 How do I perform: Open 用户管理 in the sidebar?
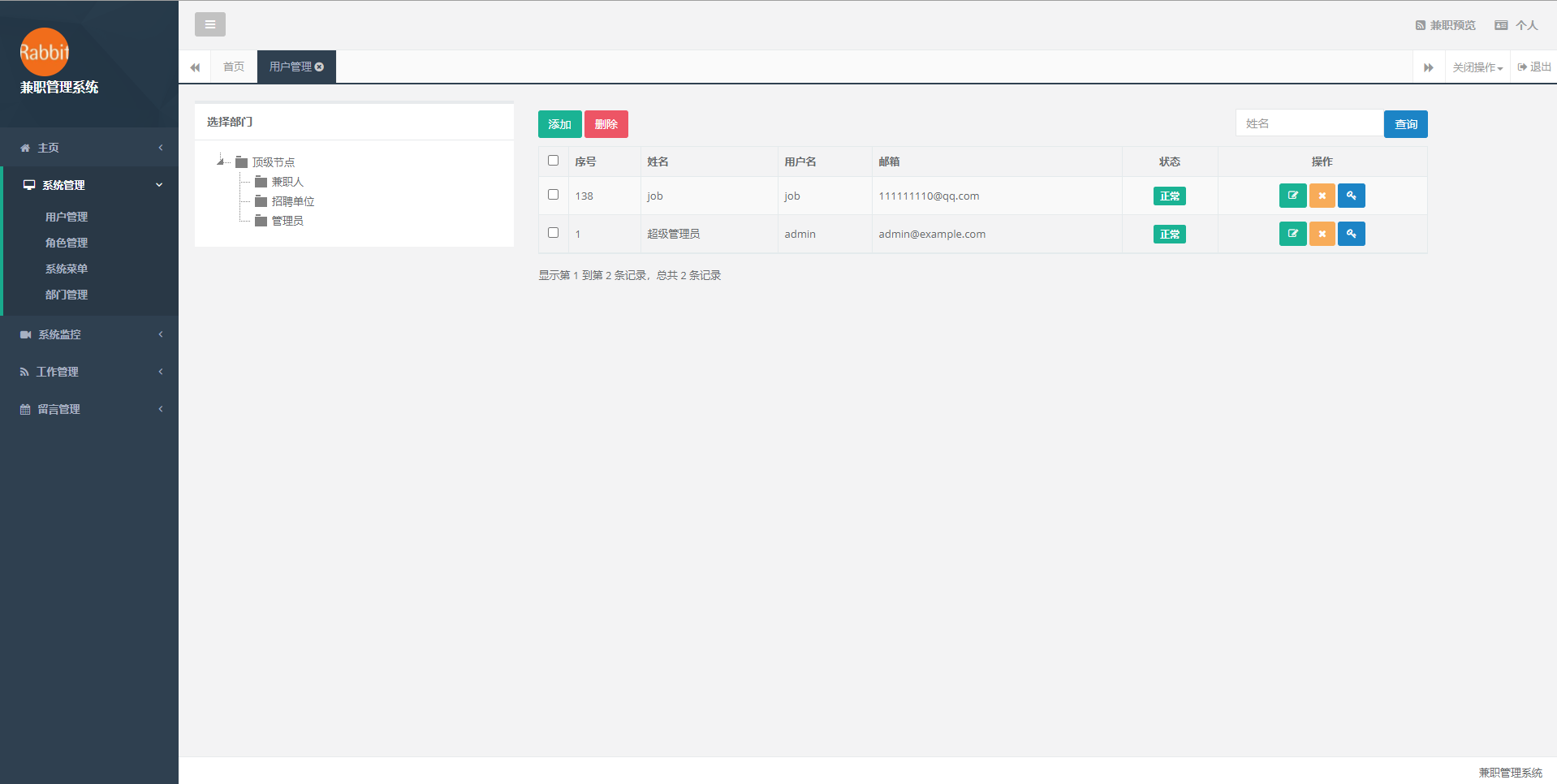pyautogui.click(x=67, y=217)
